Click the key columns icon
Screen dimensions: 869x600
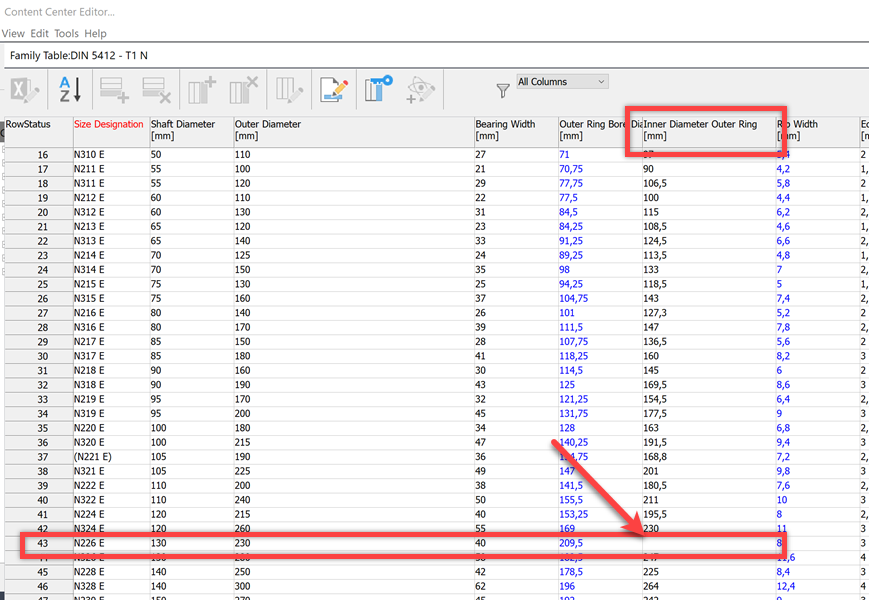(378, 89)
